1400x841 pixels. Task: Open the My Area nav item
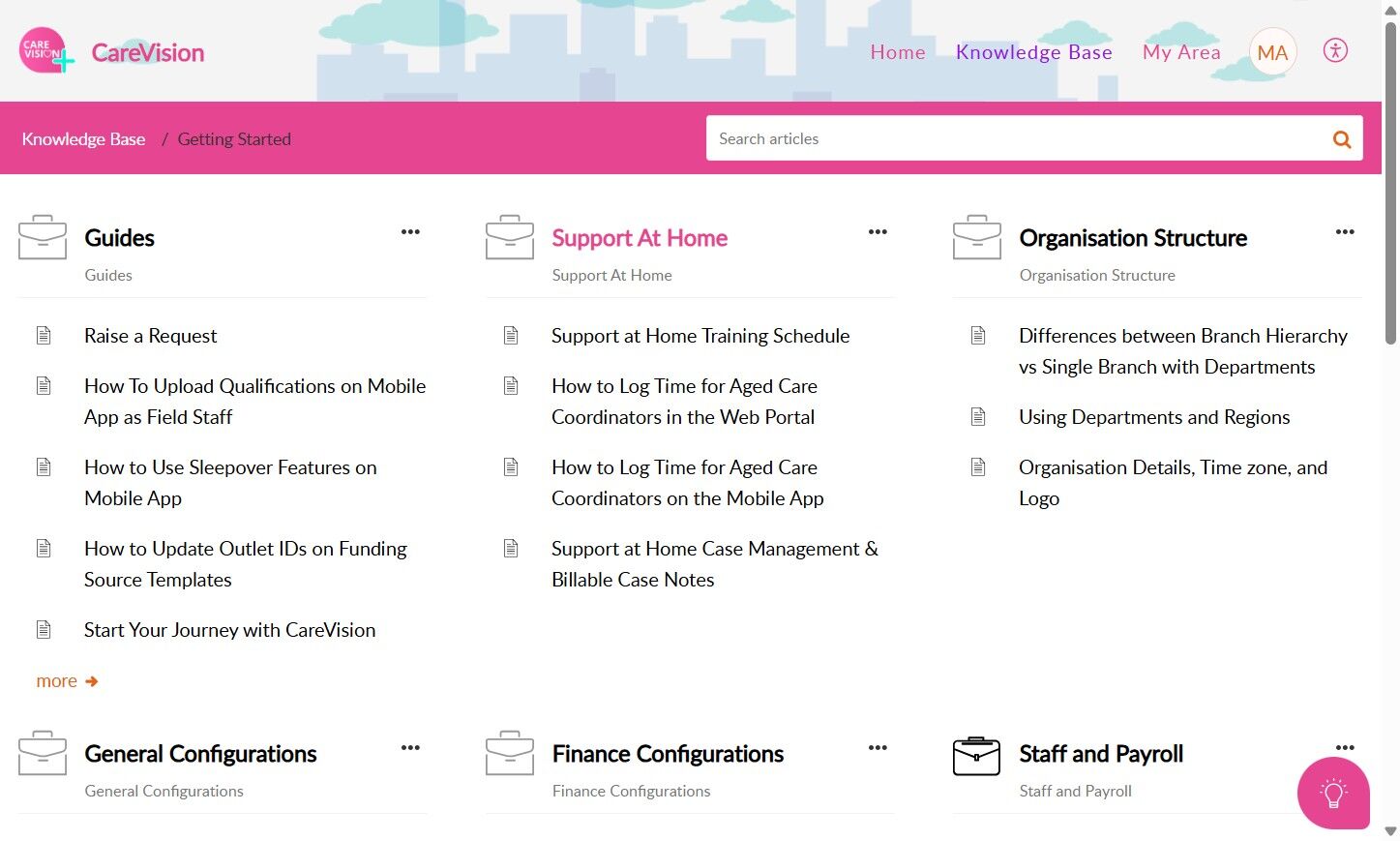[1181, 52]
